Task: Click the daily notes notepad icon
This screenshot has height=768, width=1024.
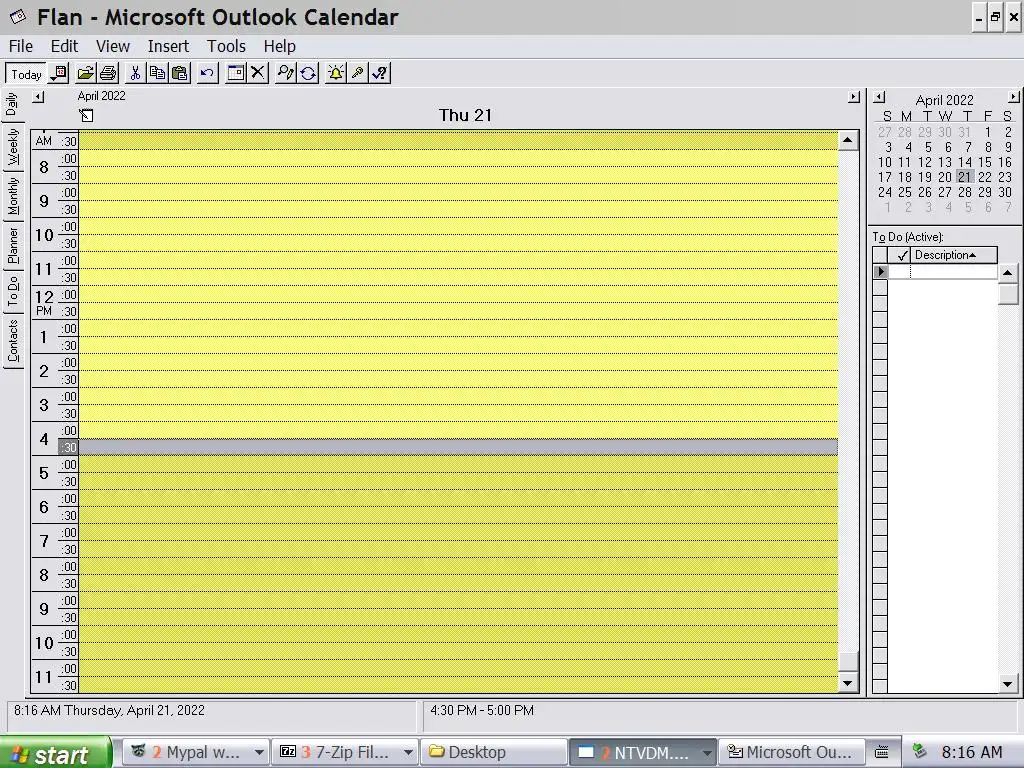Action: coord(86,116)
